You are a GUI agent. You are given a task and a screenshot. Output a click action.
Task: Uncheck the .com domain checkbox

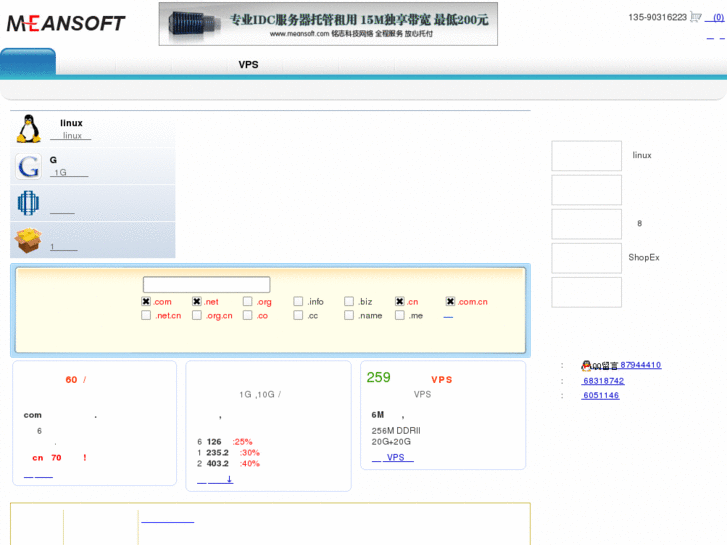pos(146,301)
